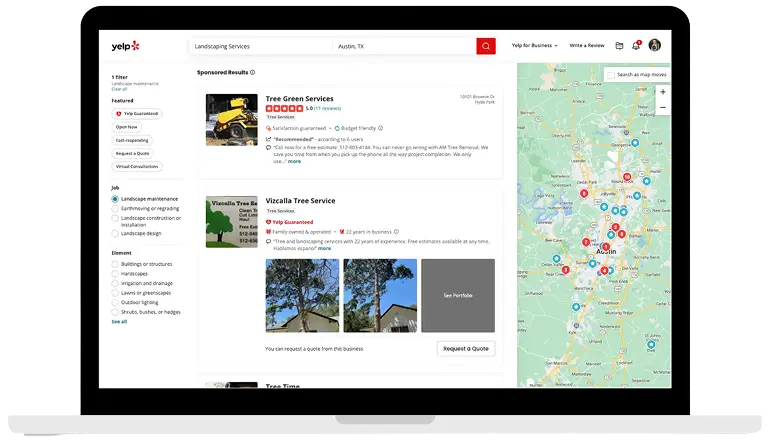This screenshot has height=445, width=769.
Task: Open second Vizcalla portfolio tree photo
Action: point(380,296)
